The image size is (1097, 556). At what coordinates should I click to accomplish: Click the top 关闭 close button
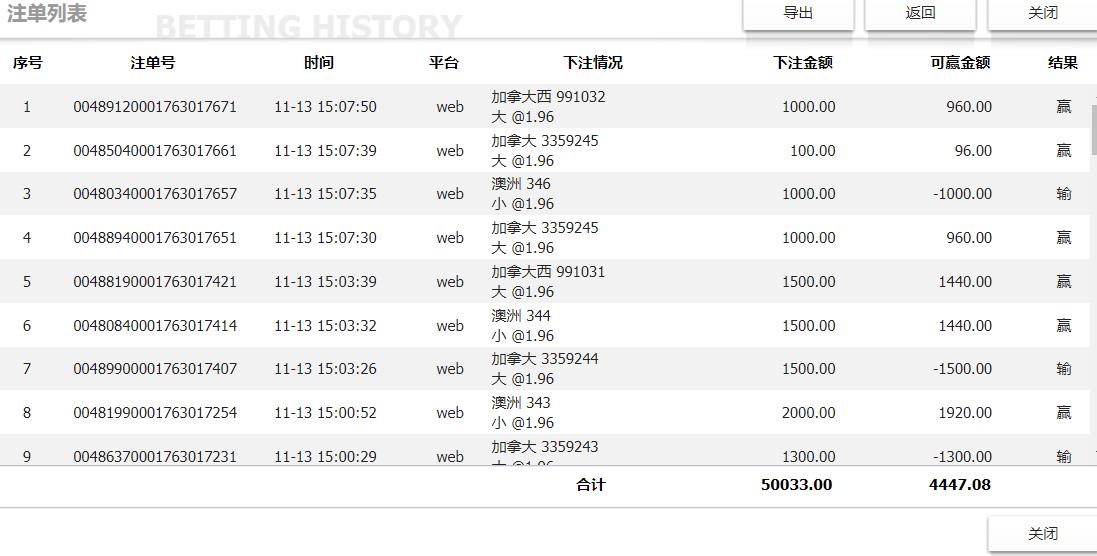(x=1042, y=13)
